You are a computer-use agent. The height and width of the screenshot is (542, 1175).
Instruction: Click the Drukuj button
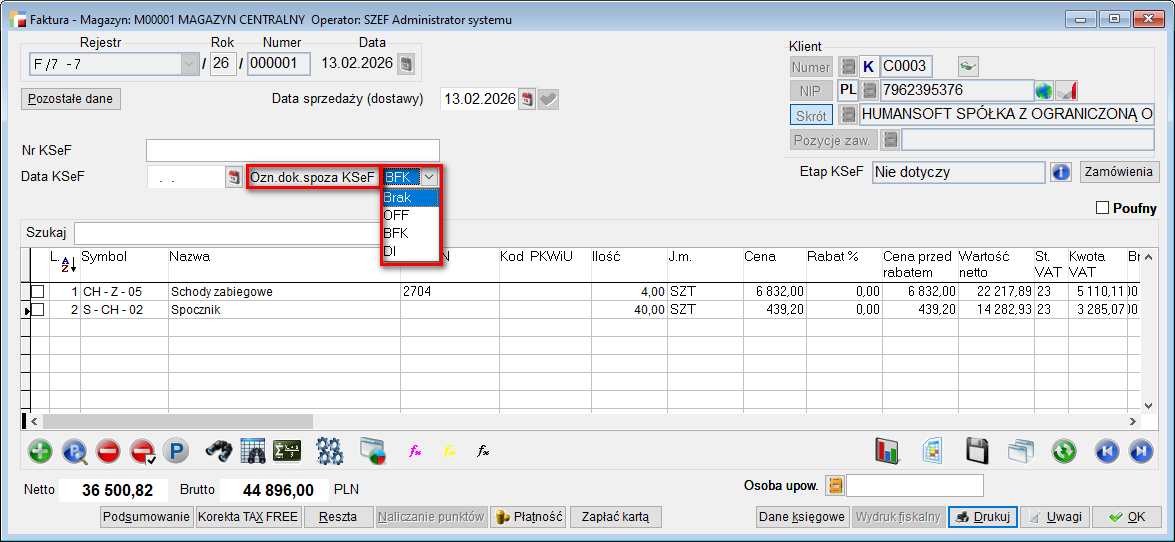coord(982,517)
